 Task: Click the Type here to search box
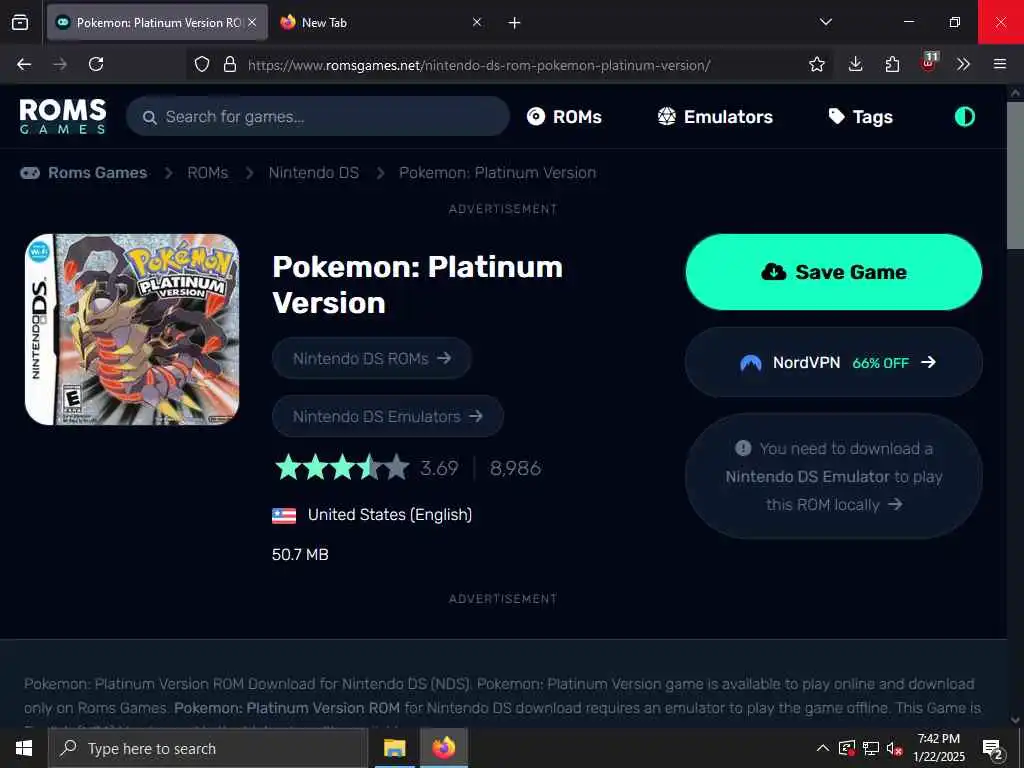pyautogui.click(x=208, y=748)
